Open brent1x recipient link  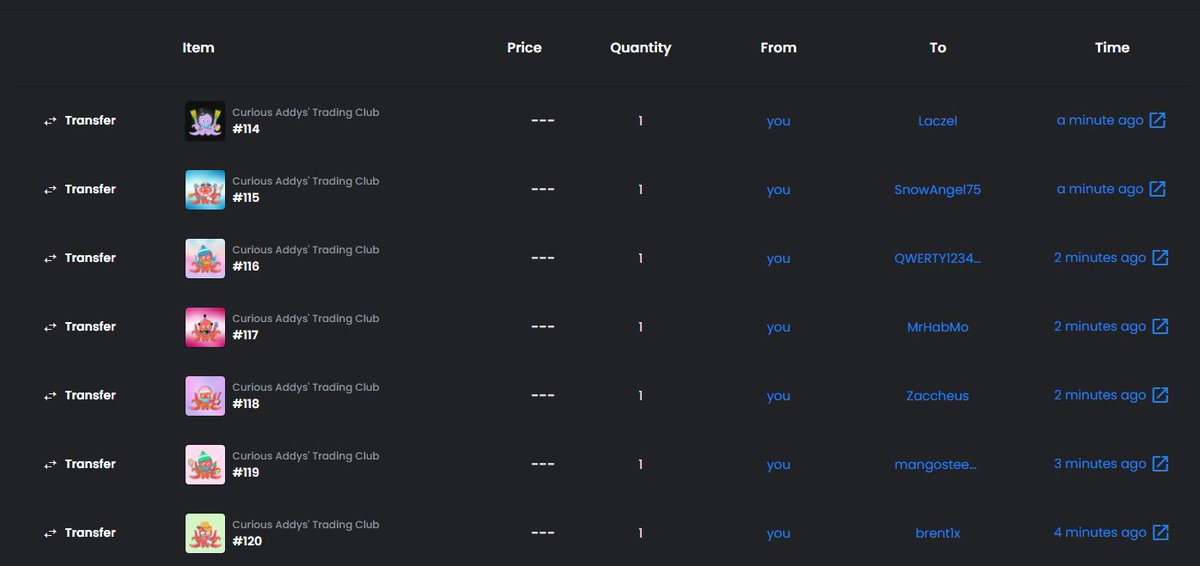(938, 533)
